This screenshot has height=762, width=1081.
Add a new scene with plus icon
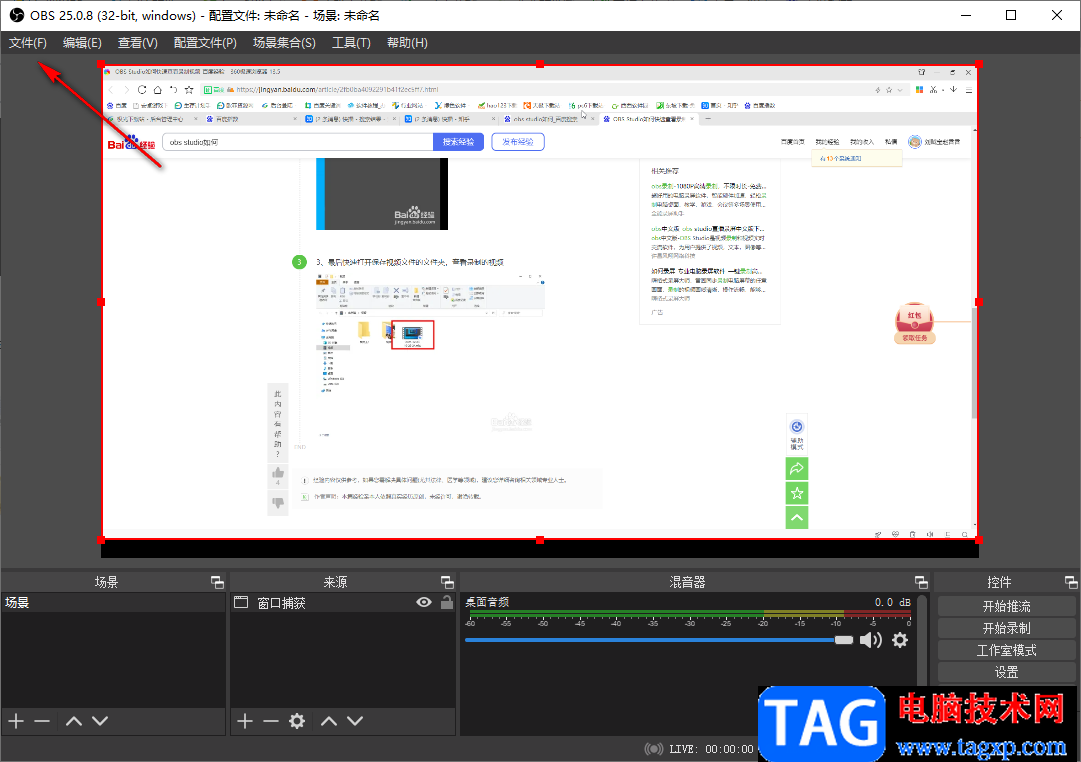coord(16,721)
